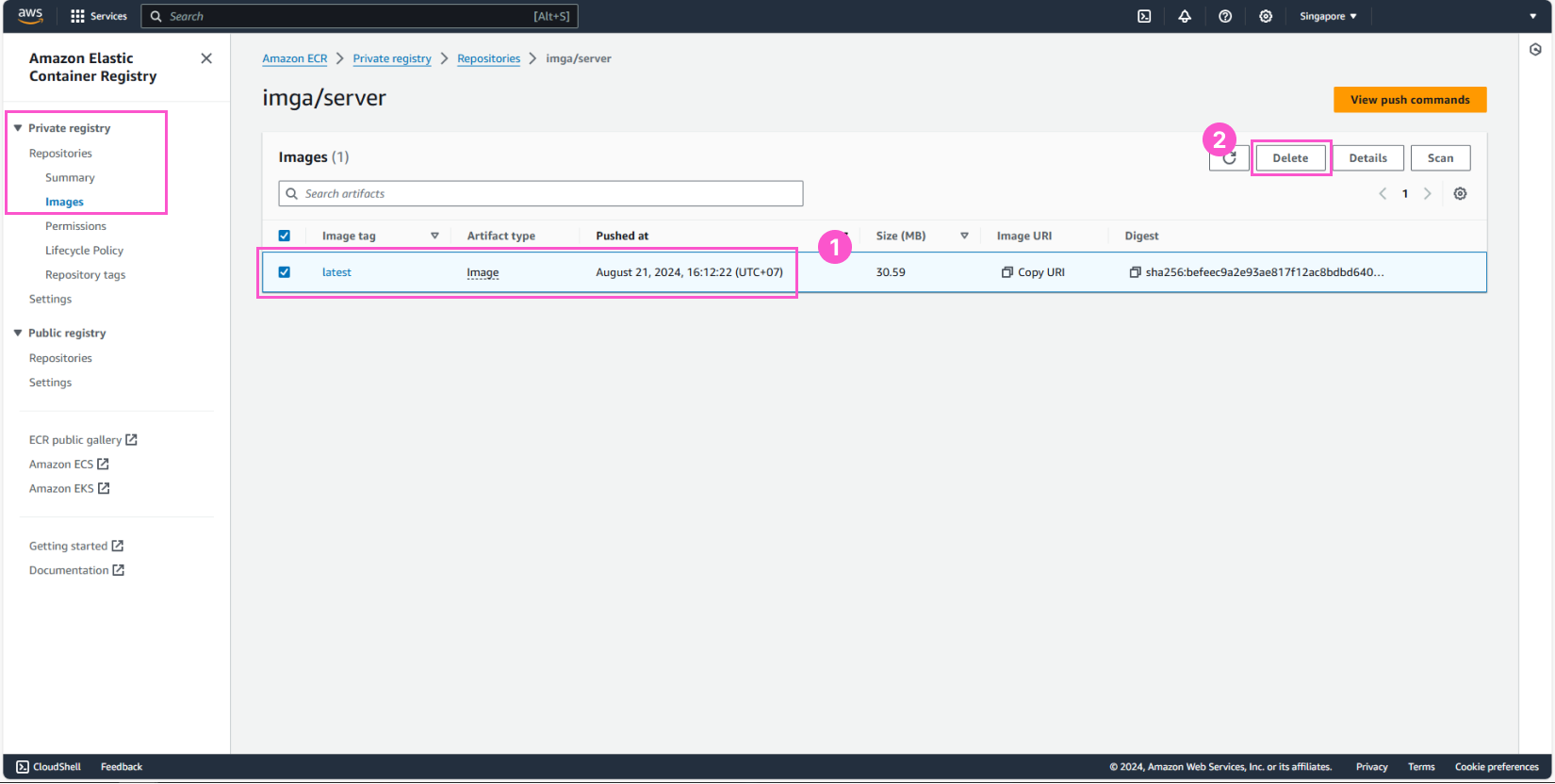Open the help question mark icon
The height and width of the screenshot is (784, 1555).
point(1225,16)
